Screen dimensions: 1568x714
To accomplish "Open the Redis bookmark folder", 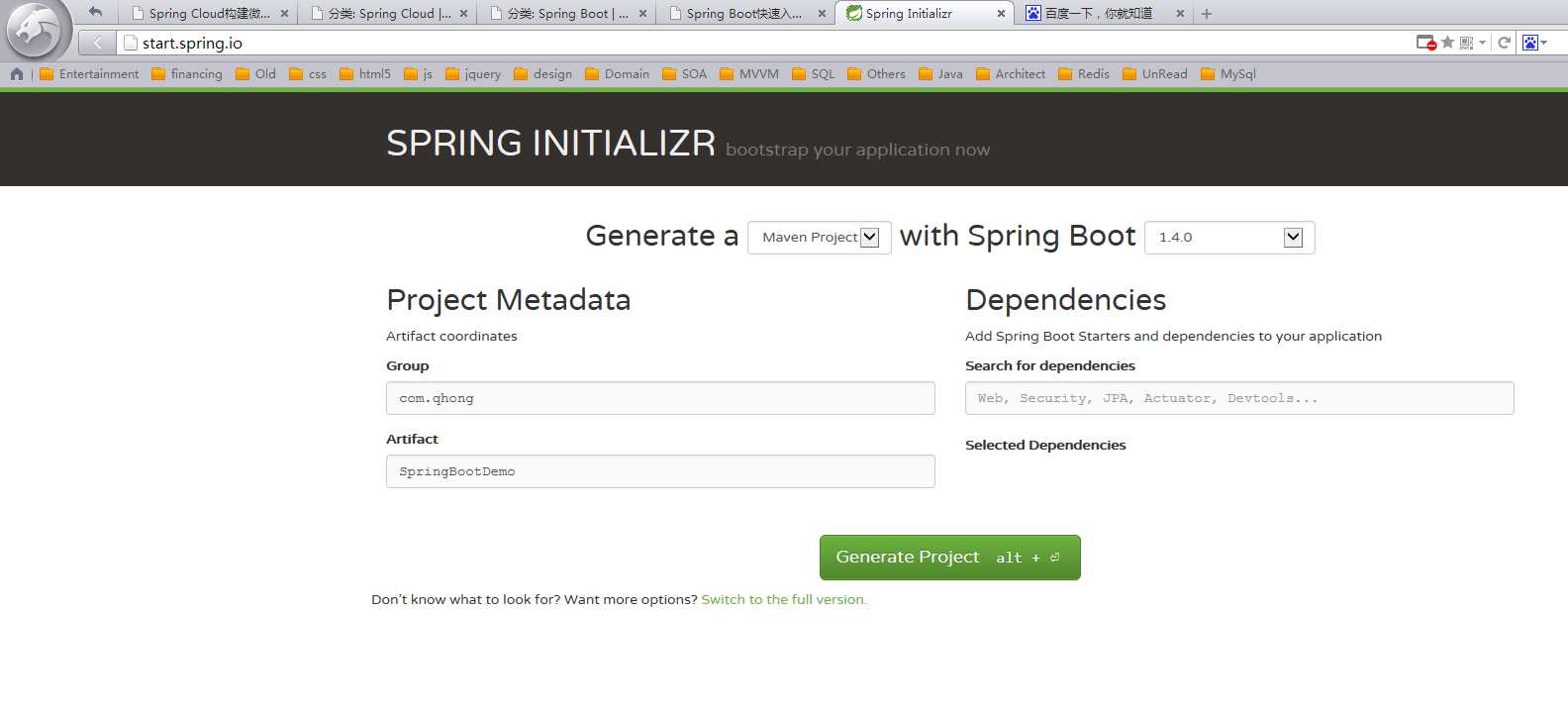I will pyautogui.click(x=1084, y=73).
